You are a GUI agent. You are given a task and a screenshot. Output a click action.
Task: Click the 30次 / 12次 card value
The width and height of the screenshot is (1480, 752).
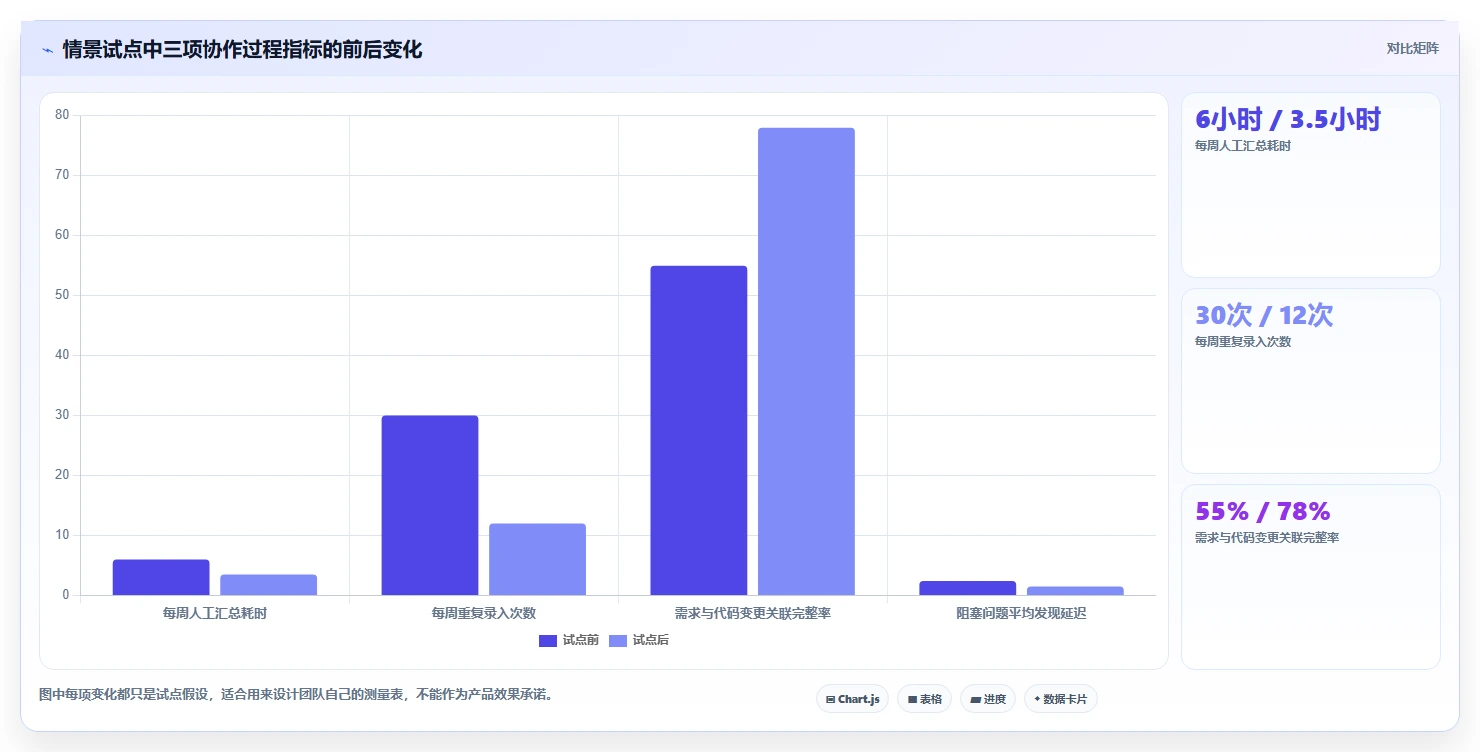(1264, 316)
